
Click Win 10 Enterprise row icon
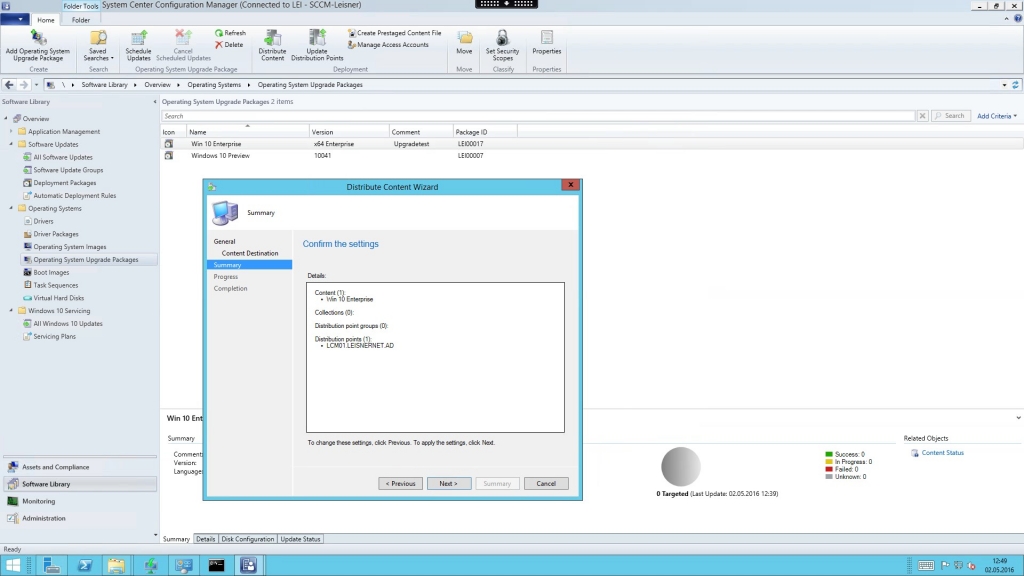(168, 144)
